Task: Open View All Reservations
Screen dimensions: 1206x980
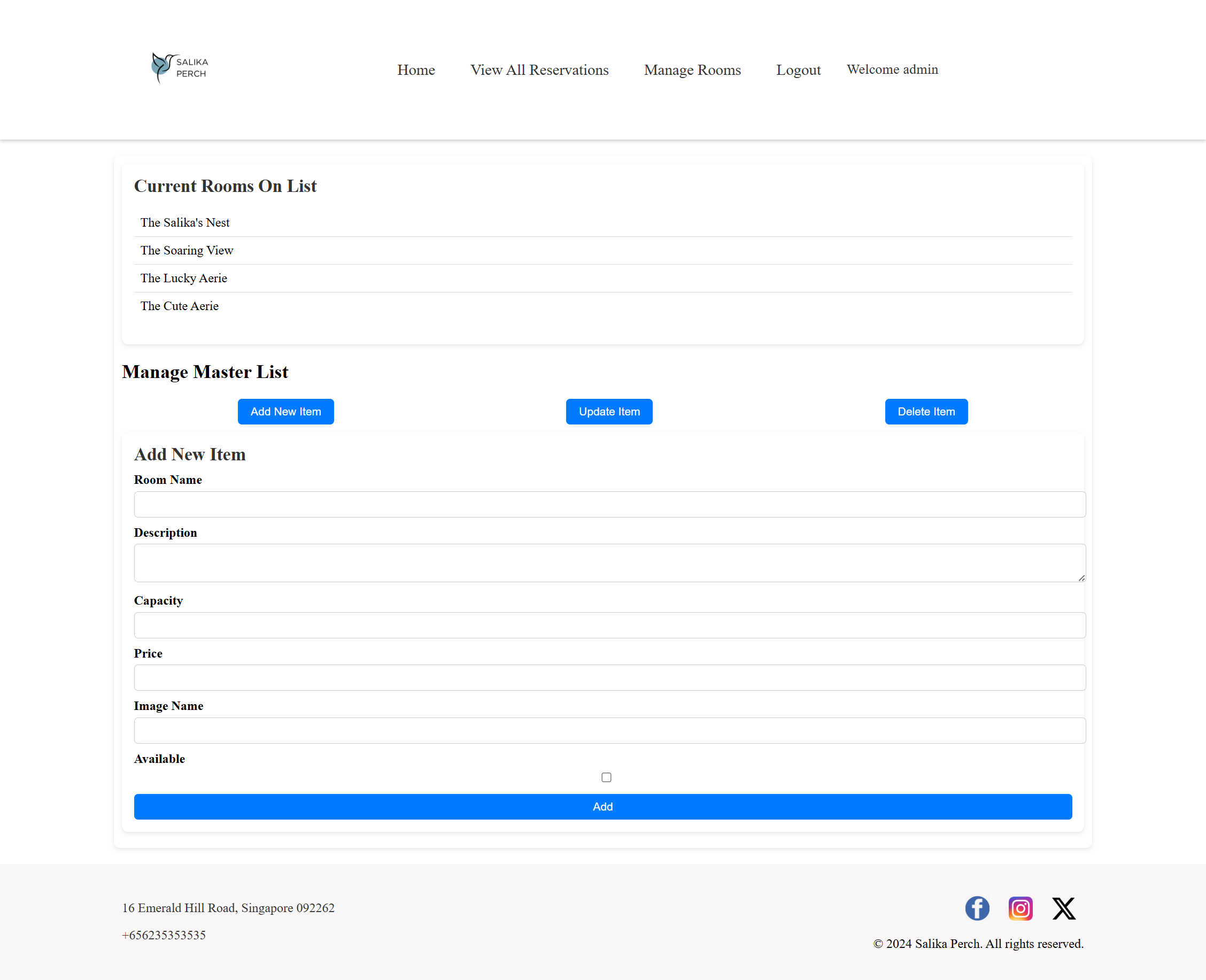Action: pos(539,70)
